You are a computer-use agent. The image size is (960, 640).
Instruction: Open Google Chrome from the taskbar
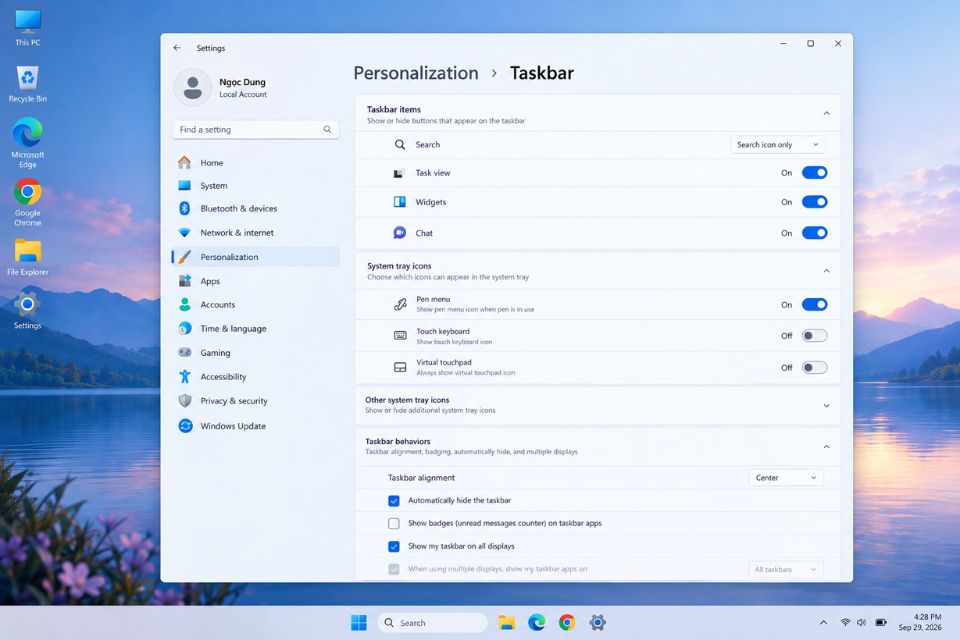(567, 623)
